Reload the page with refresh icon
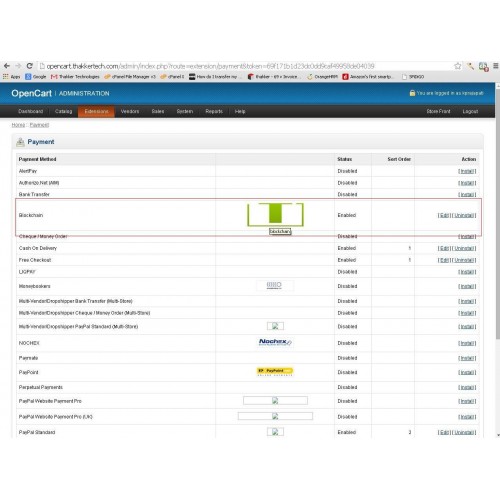This screenshot has width=500, height=500. coord(29,66)
